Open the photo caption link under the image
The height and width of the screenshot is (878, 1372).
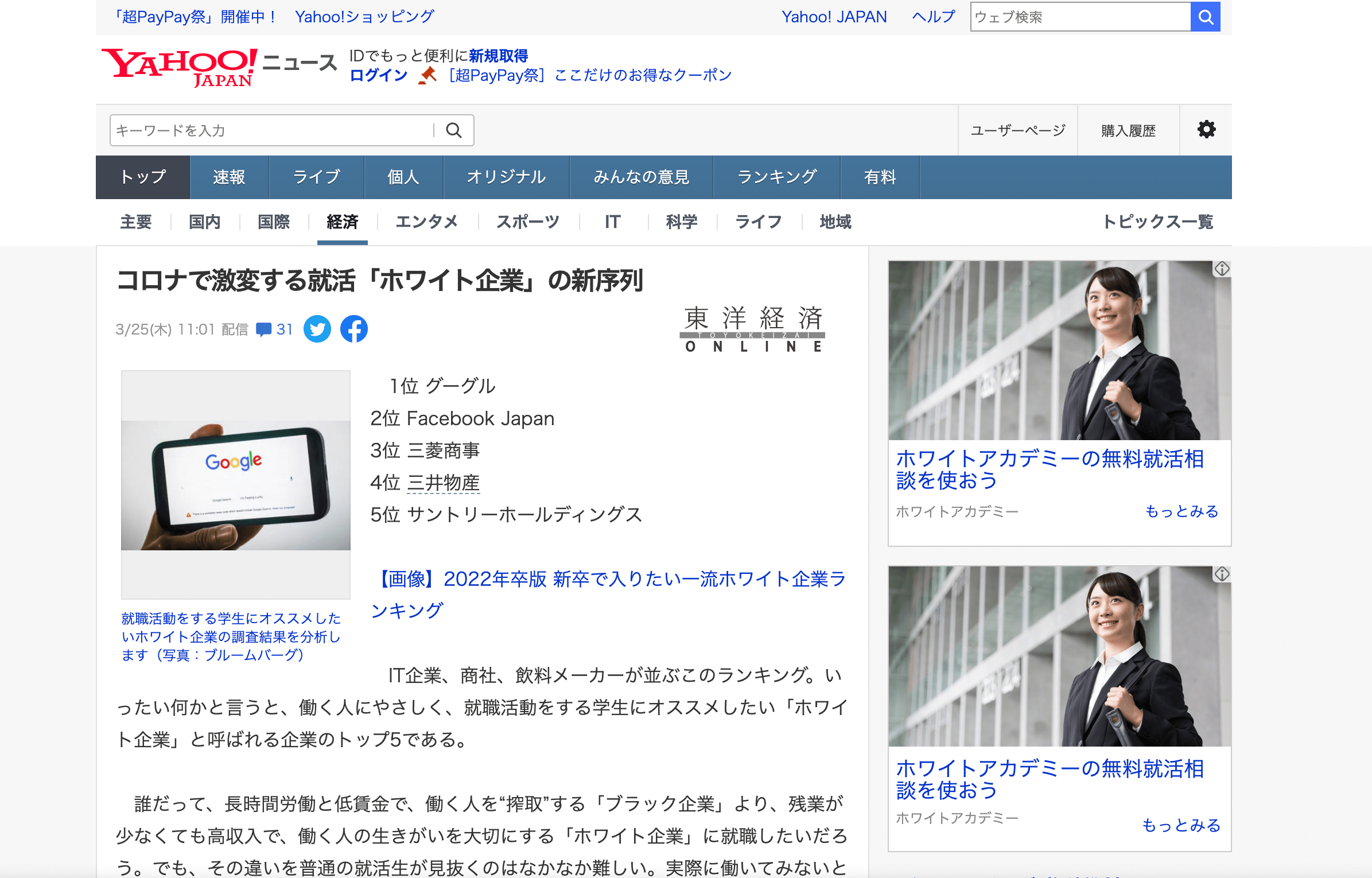(x=231, y=636)
